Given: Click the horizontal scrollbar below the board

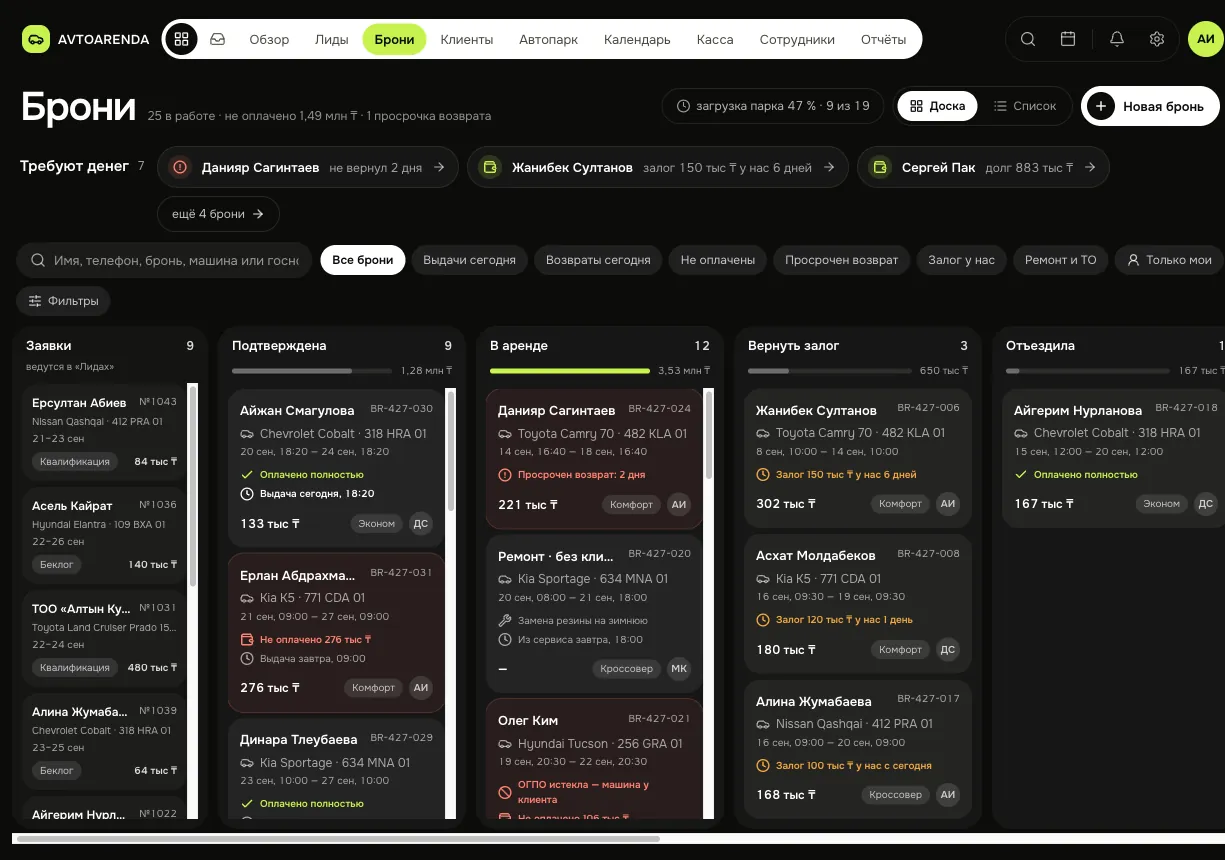Looking at the screenshot, I should coord(338,839).
